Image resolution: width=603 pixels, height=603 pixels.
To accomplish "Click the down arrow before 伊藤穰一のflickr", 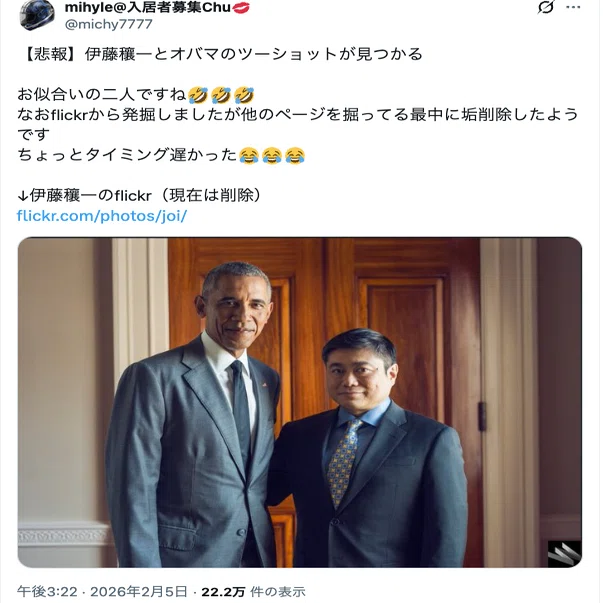I will (x=23, y=196).
